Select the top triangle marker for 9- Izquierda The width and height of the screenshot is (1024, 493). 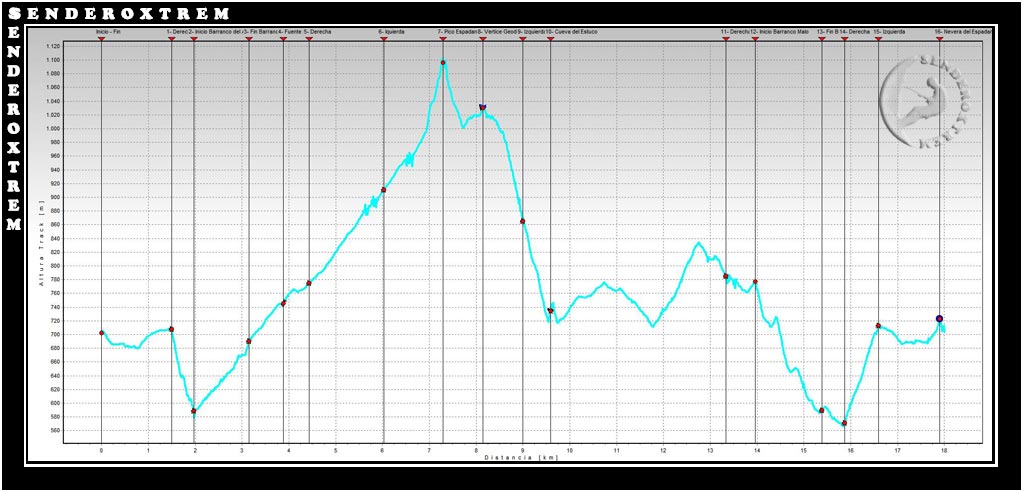coord(522,39)
